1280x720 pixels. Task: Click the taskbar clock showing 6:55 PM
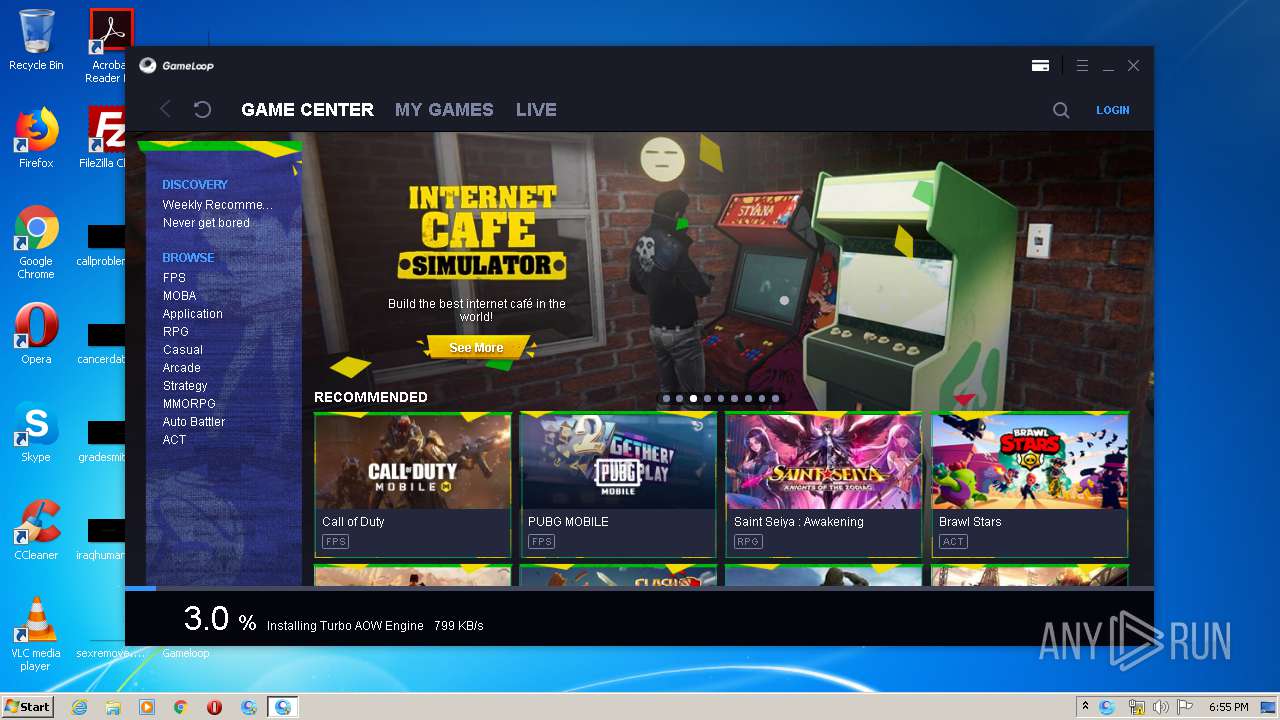pos(1228,707)
